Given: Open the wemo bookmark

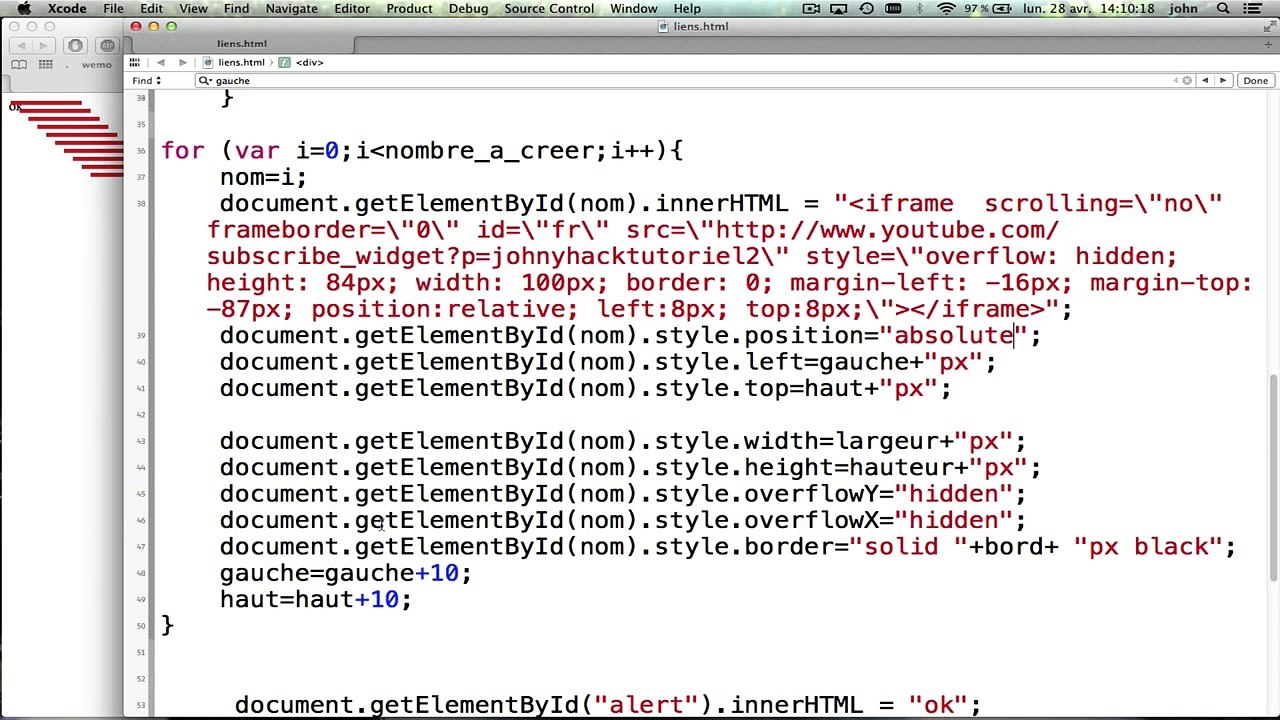Looking at the screenshot, I should 97,65.
